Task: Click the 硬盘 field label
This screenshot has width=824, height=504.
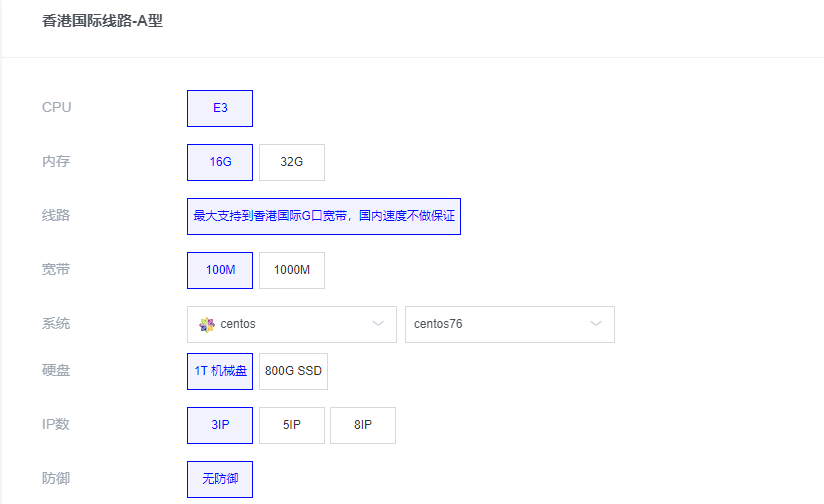Action: click(x=56, y=370)
